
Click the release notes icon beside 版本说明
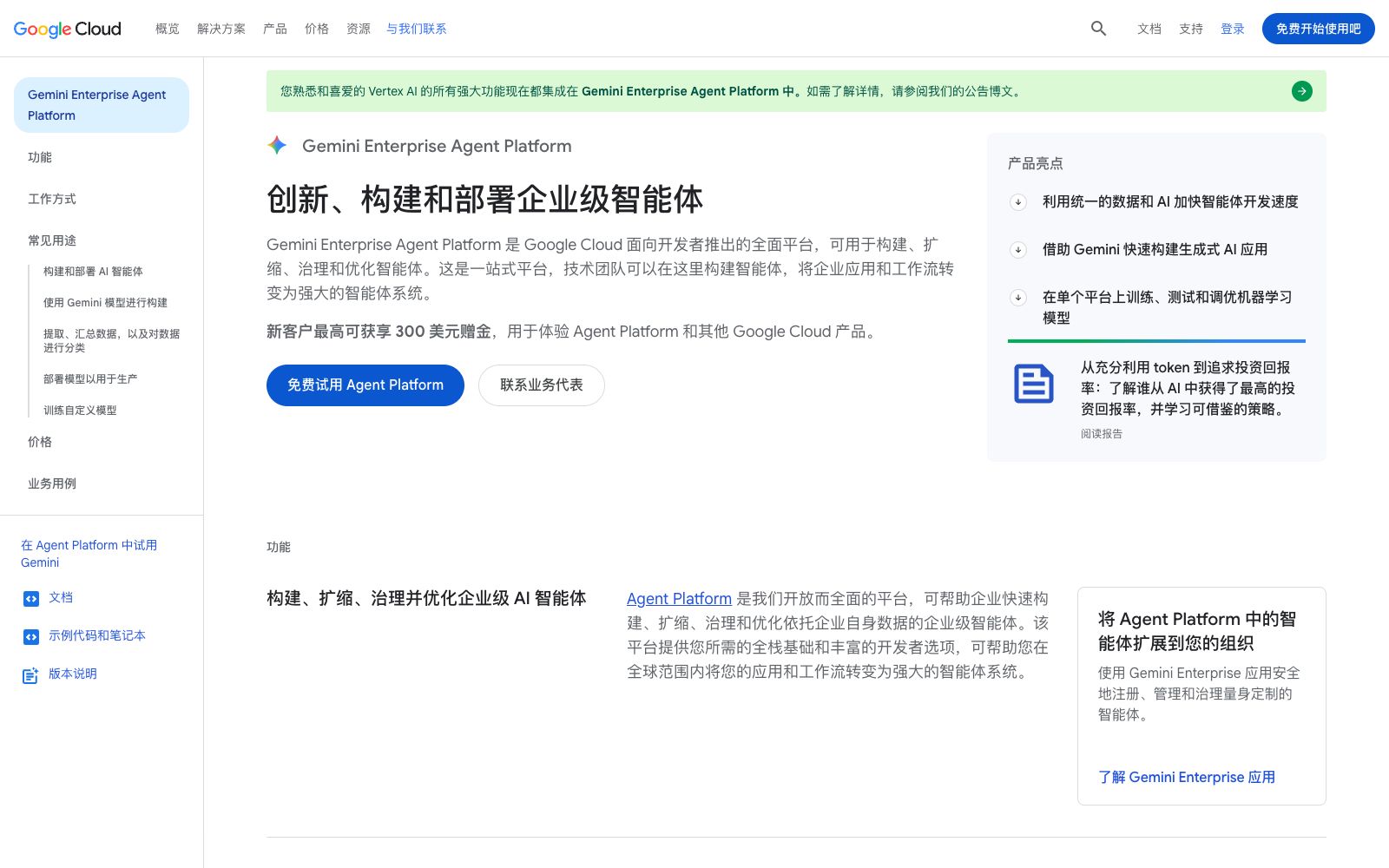31,675
